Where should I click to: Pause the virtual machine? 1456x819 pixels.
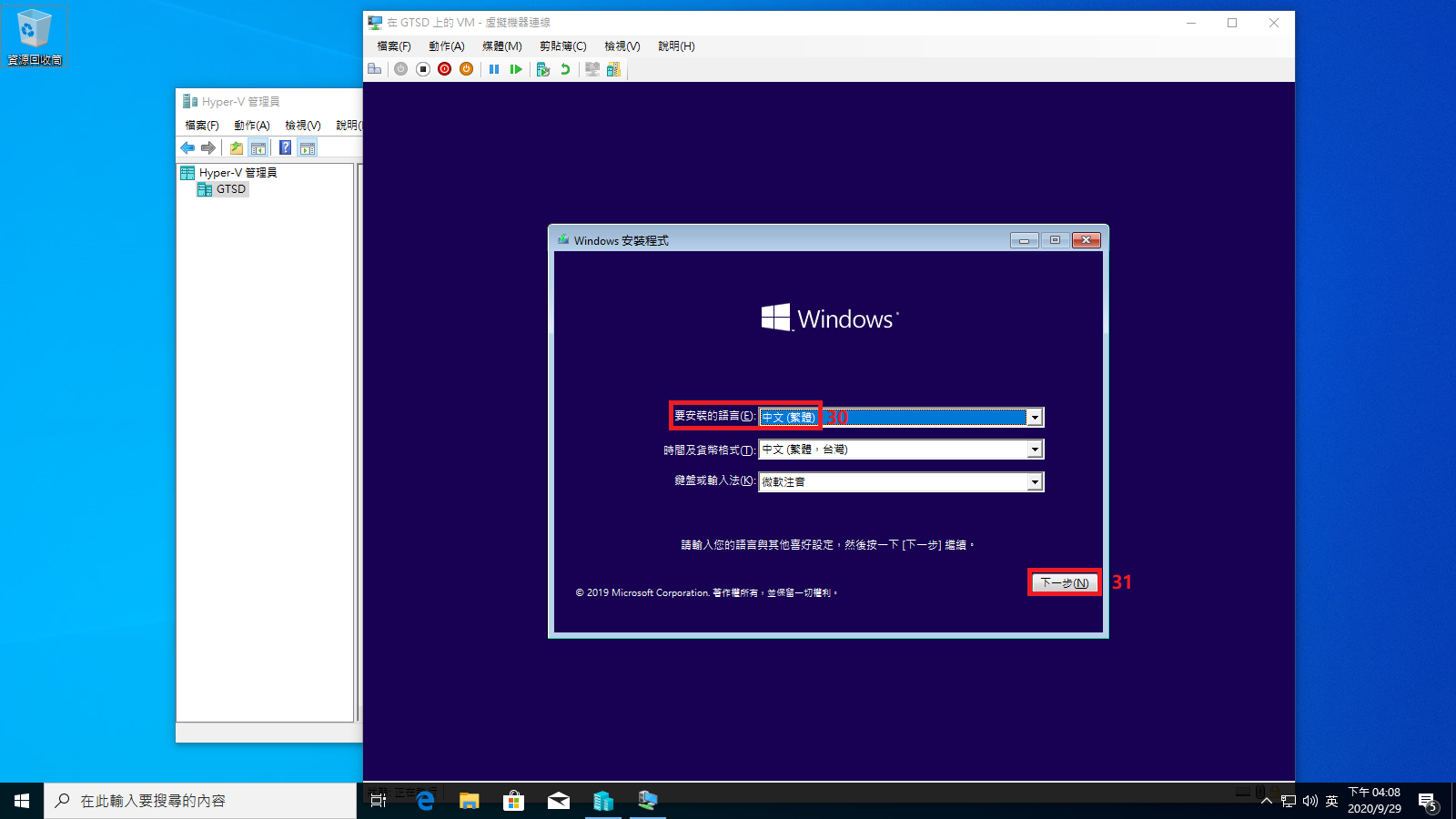click(x=494, y=69)
